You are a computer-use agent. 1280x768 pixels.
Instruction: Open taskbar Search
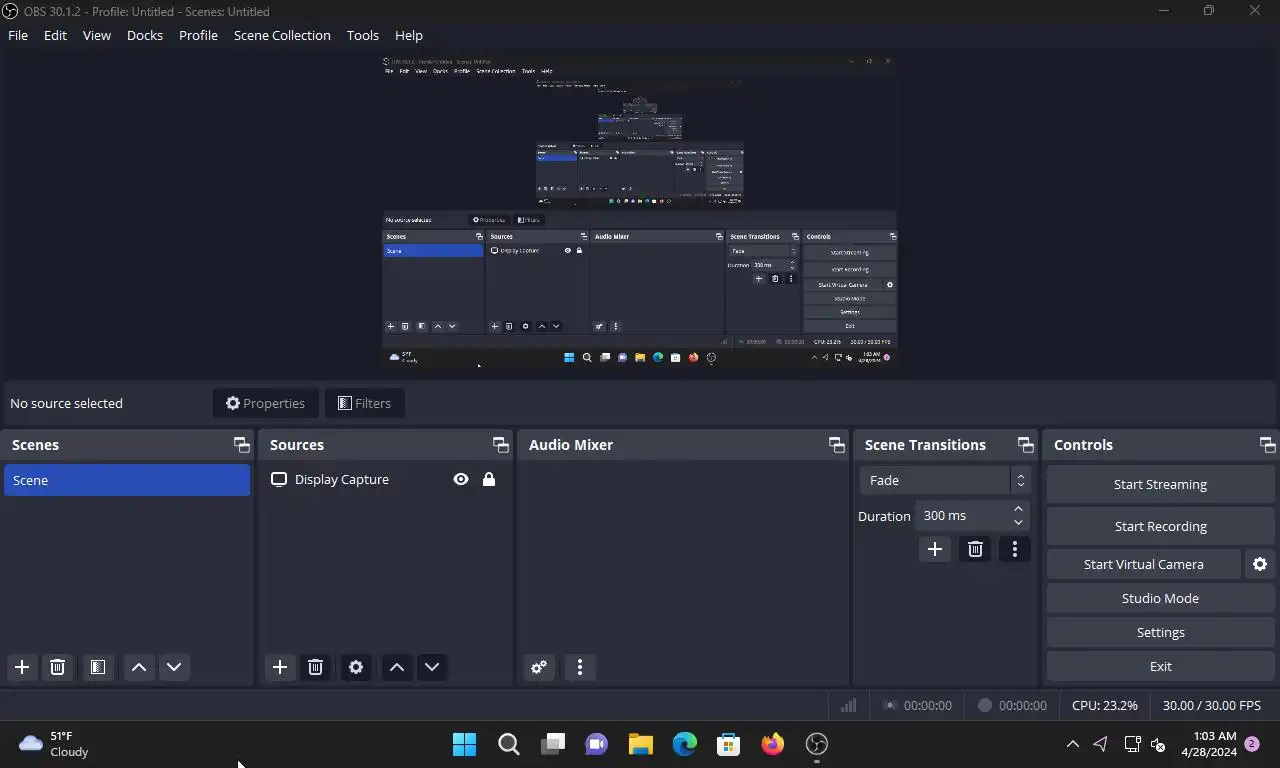[x=508, y=744]
